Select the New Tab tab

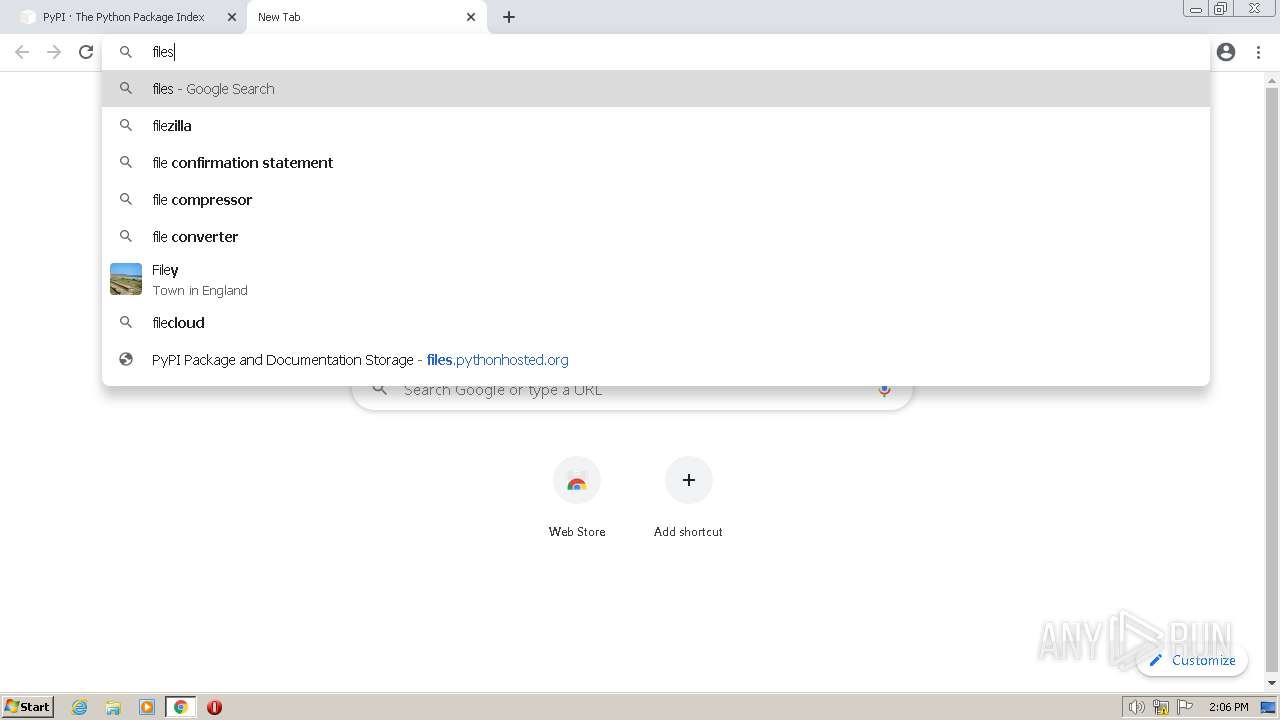366,17
